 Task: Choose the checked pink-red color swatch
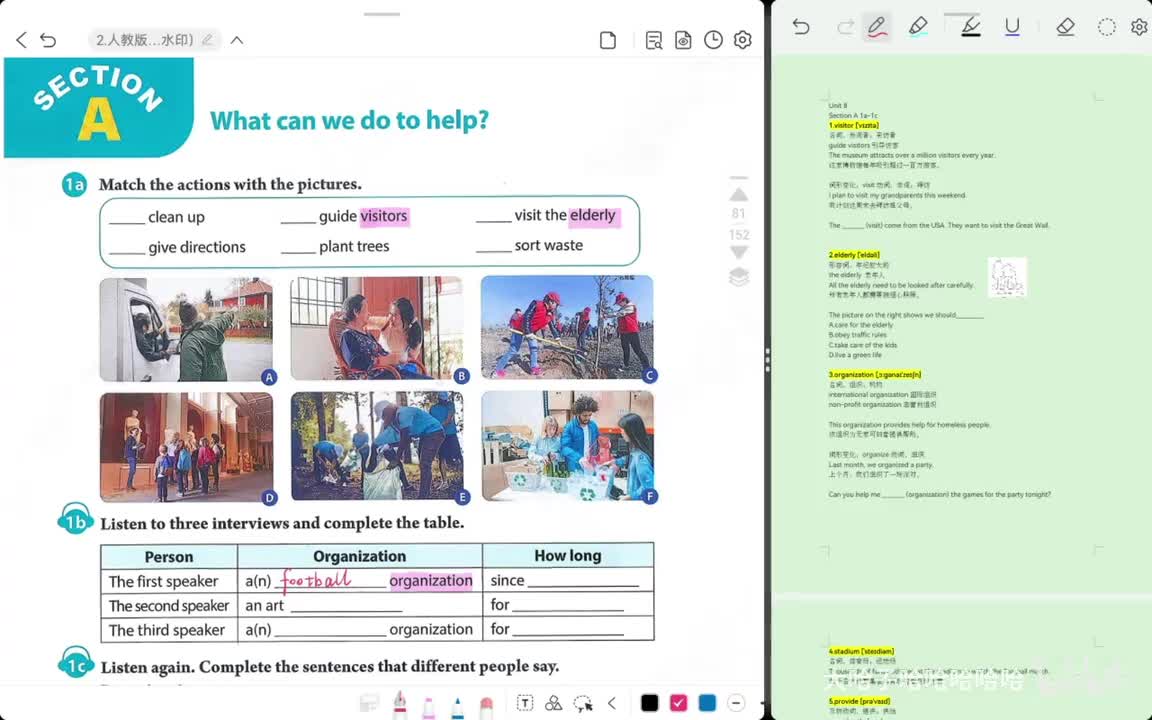click(678, 703)
